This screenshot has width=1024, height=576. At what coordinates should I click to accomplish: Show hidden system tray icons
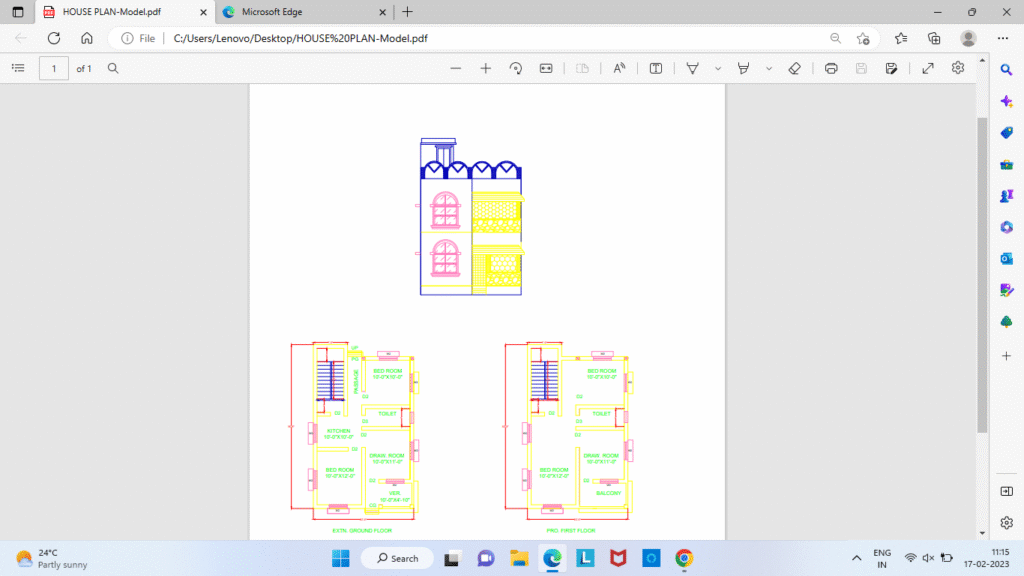tap(856, 558)
